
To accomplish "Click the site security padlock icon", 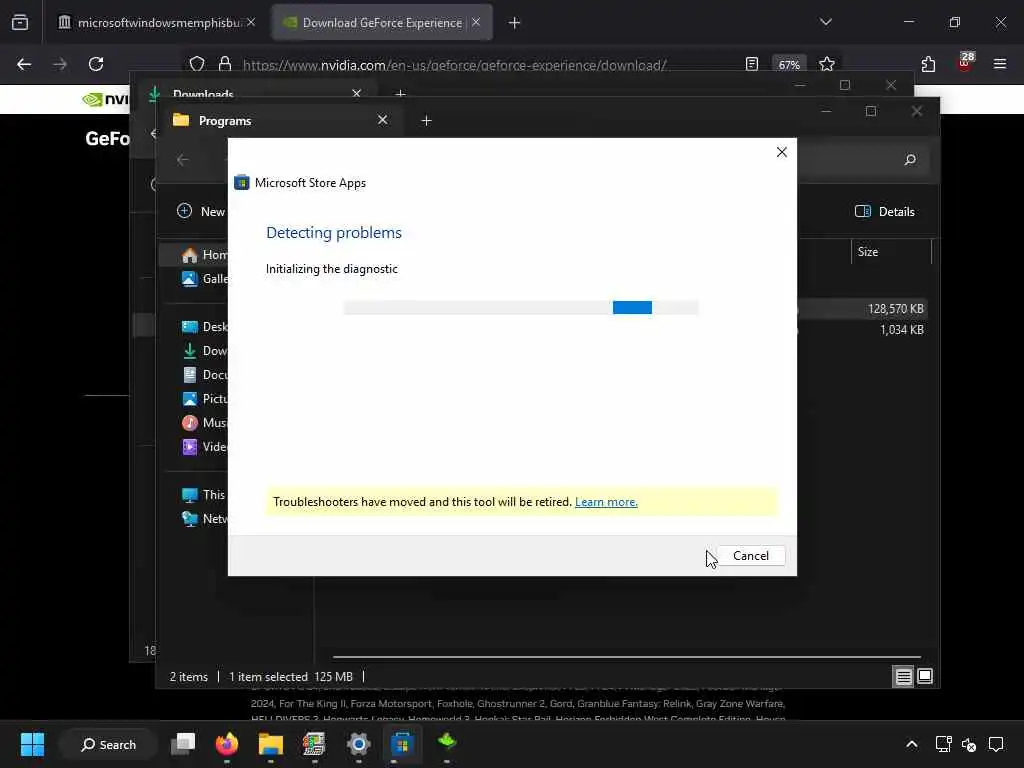I will (x=225, y=64).
